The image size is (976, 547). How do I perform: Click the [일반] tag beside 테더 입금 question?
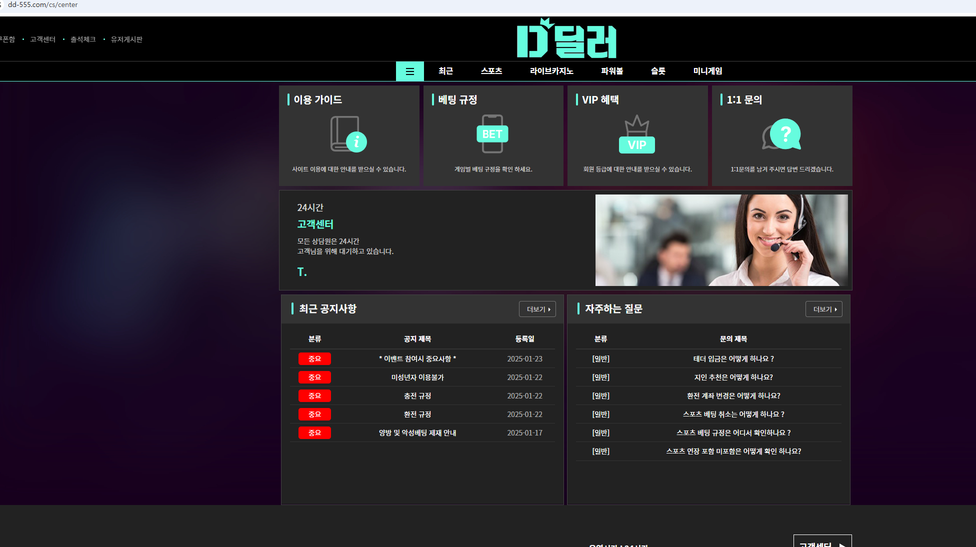[601, 359]
